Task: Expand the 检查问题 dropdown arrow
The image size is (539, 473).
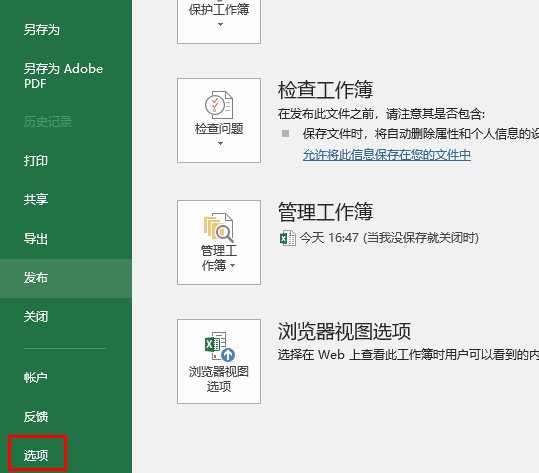Action: coord(220,143)
